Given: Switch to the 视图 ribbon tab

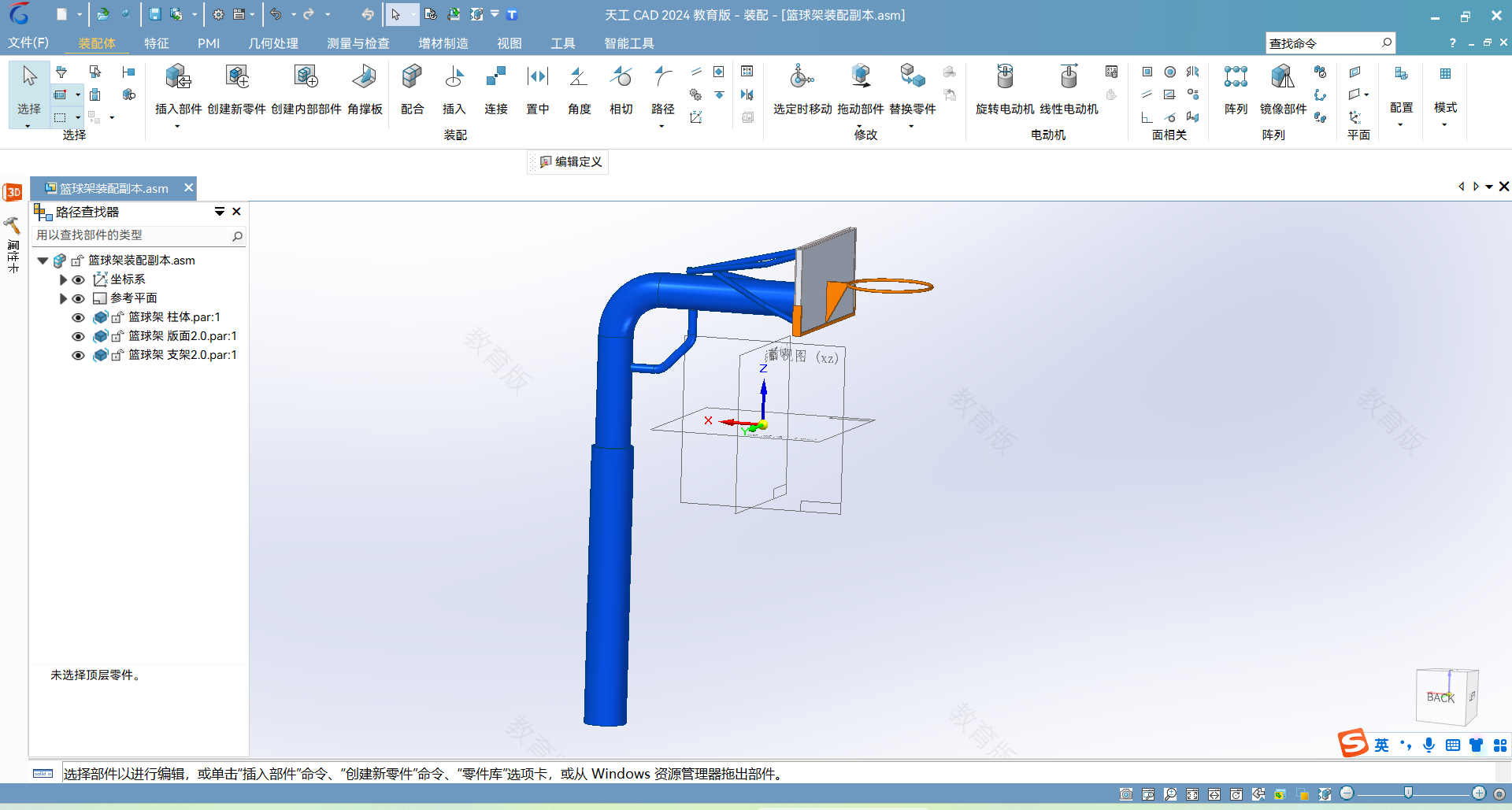Looking at the screenshot, I should [510, 43].
